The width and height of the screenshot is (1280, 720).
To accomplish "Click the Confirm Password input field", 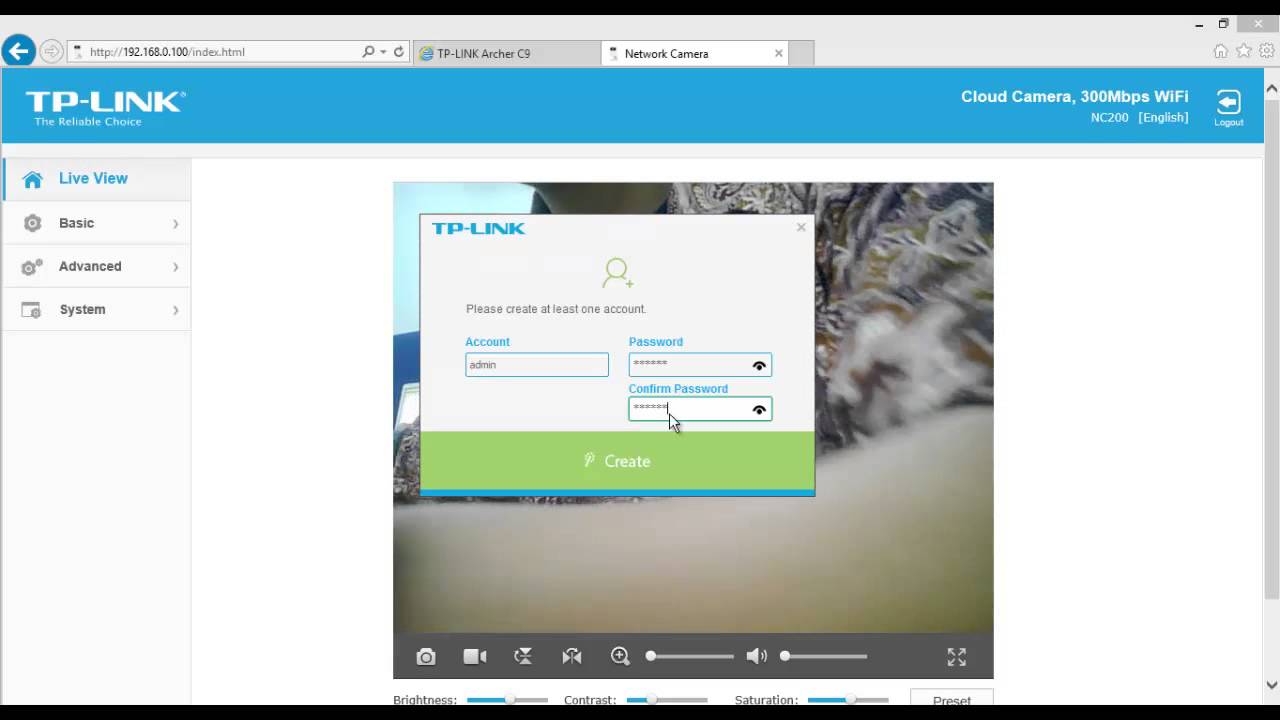I will coord(700,409).
